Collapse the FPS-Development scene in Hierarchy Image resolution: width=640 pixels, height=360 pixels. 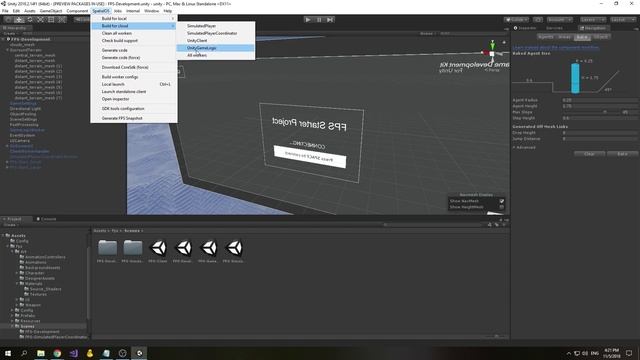(3, 39)
